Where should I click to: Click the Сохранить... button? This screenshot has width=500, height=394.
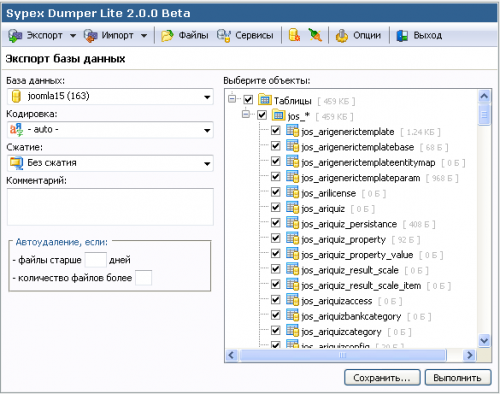click(382, 378)
